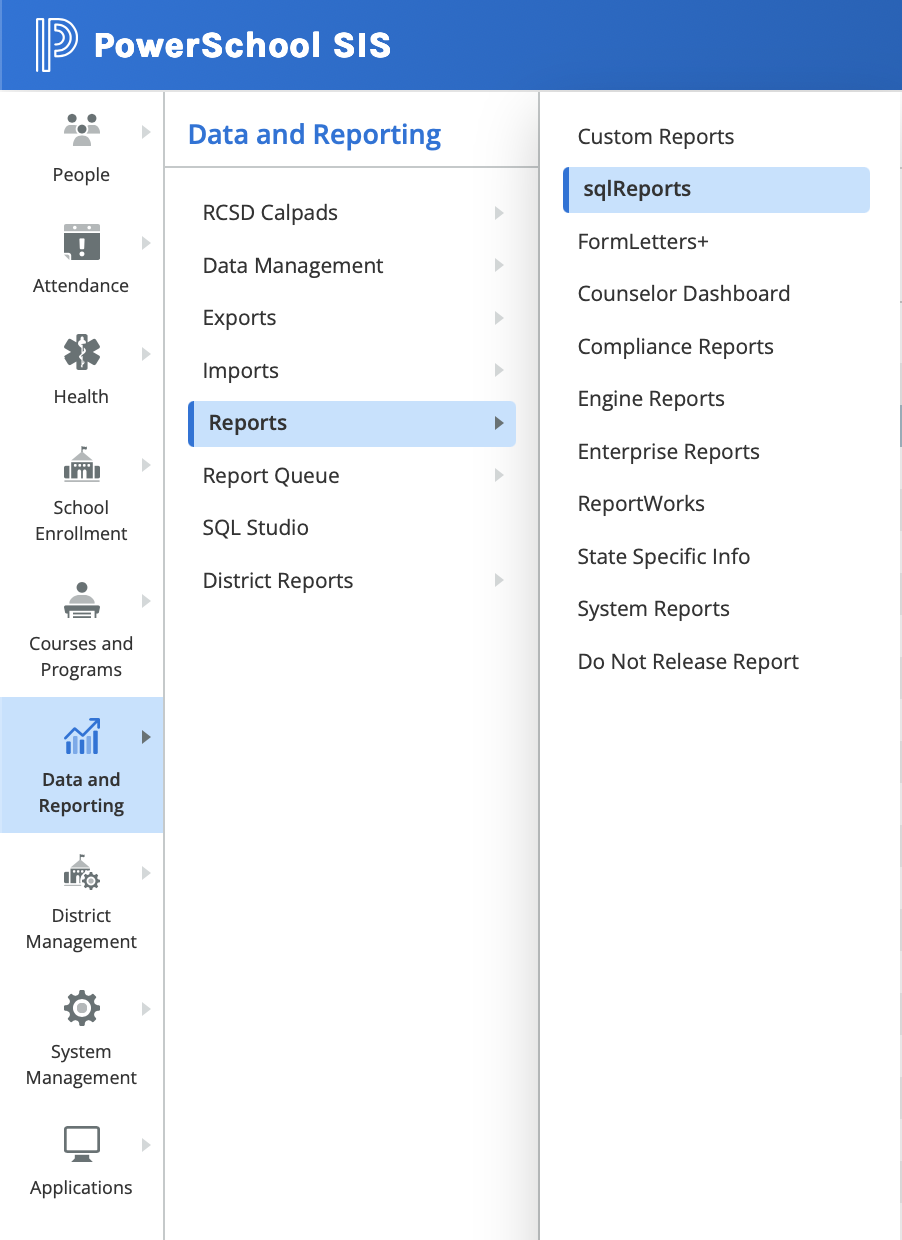Click the PowerSchool SIS title text
This screenshot has width=902, height=1240.
click(242, 45)
